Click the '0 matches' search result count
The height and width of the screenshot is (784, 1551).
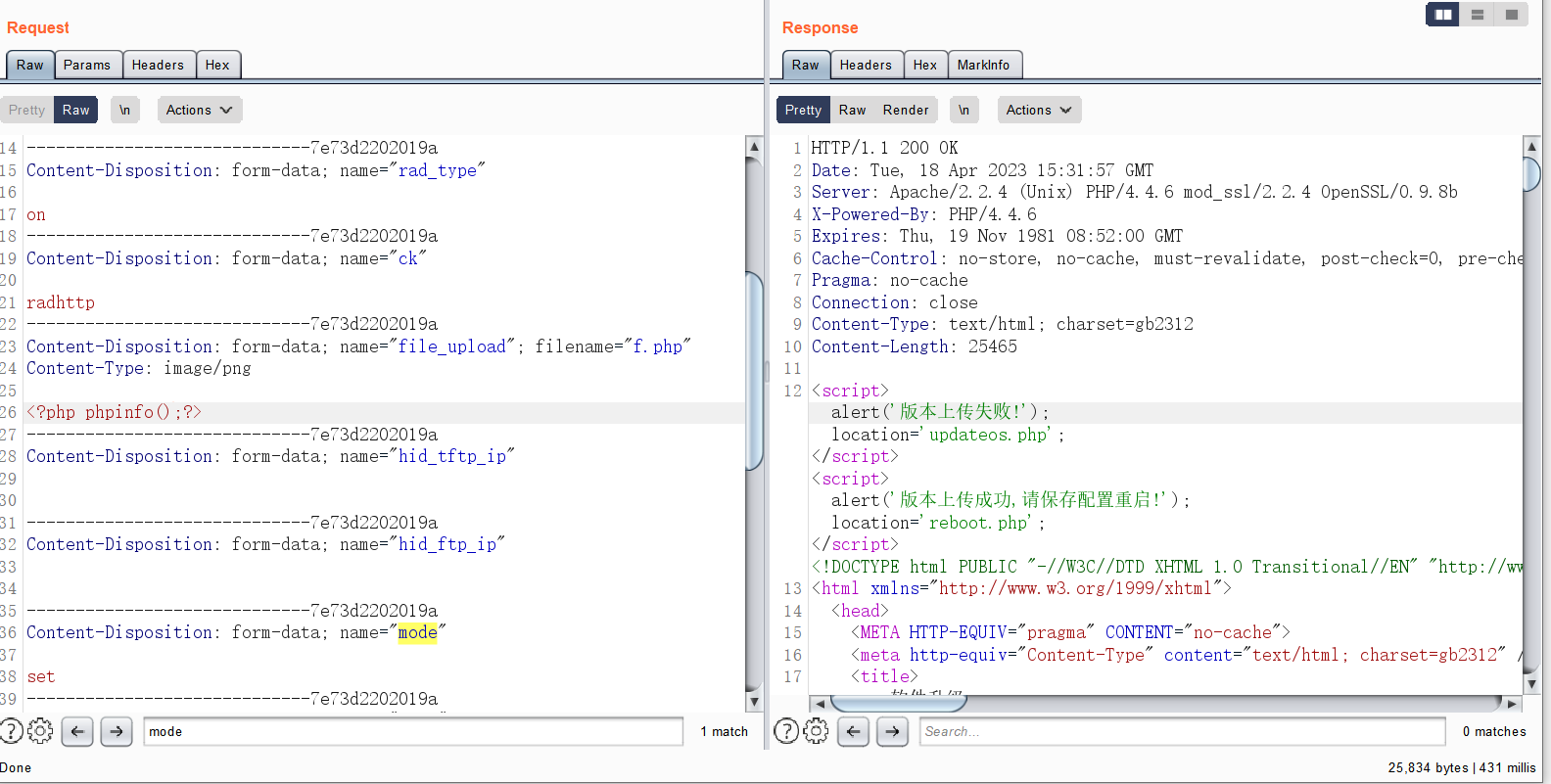click(1494, 731)
